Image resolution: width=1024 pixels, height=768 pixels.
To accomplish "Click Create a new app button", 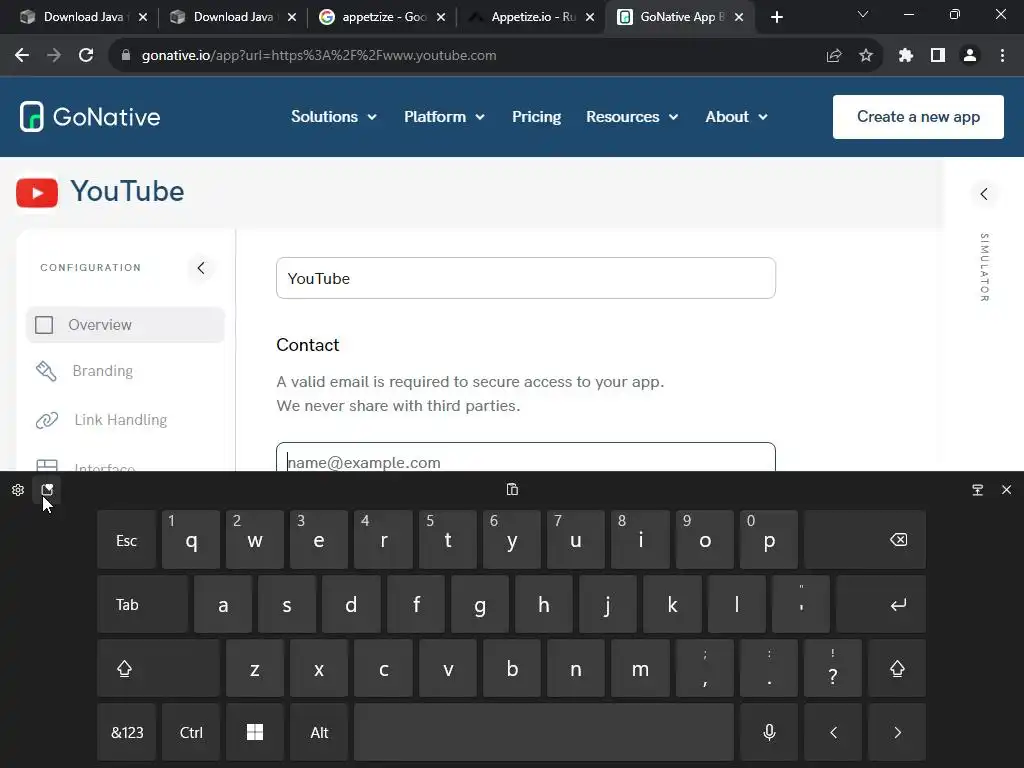I will (x=918, y=117).
